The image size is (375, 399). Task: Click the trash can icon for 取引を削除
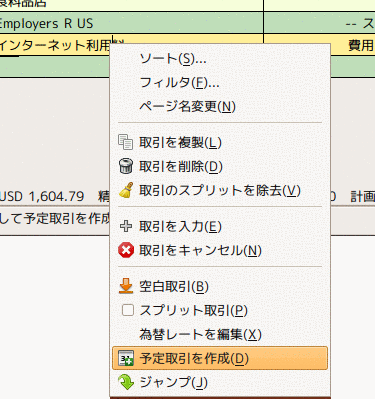[126, 166]
